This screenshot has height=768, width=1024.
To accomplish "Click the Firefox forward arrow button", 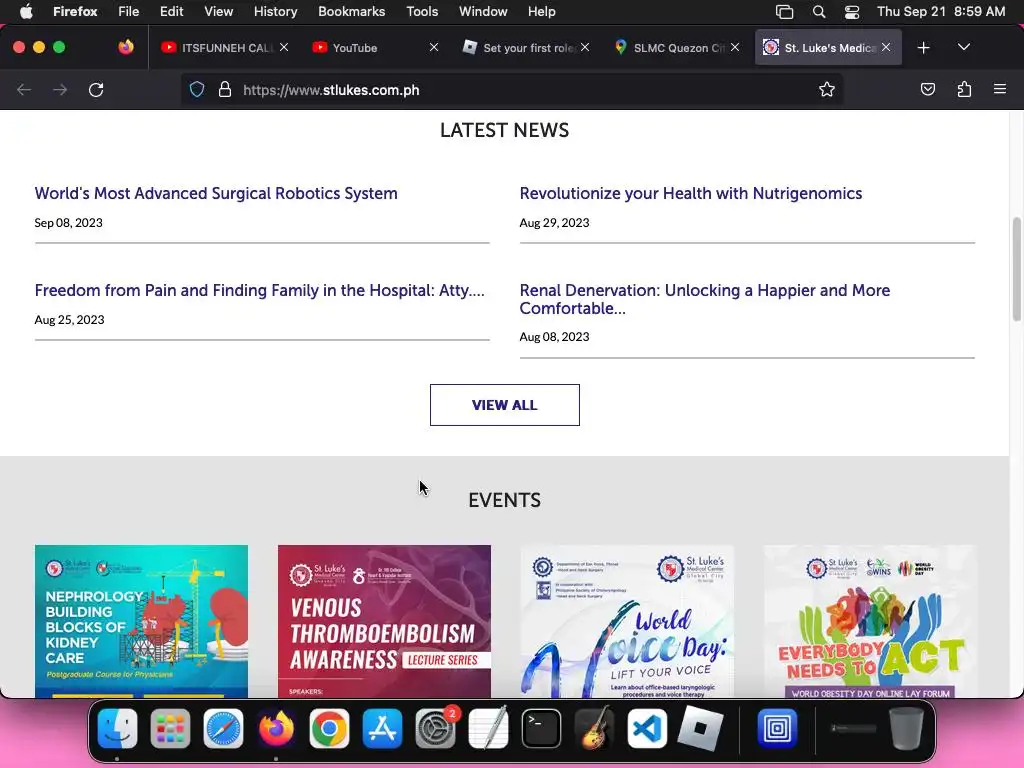I will coord(60,89).
